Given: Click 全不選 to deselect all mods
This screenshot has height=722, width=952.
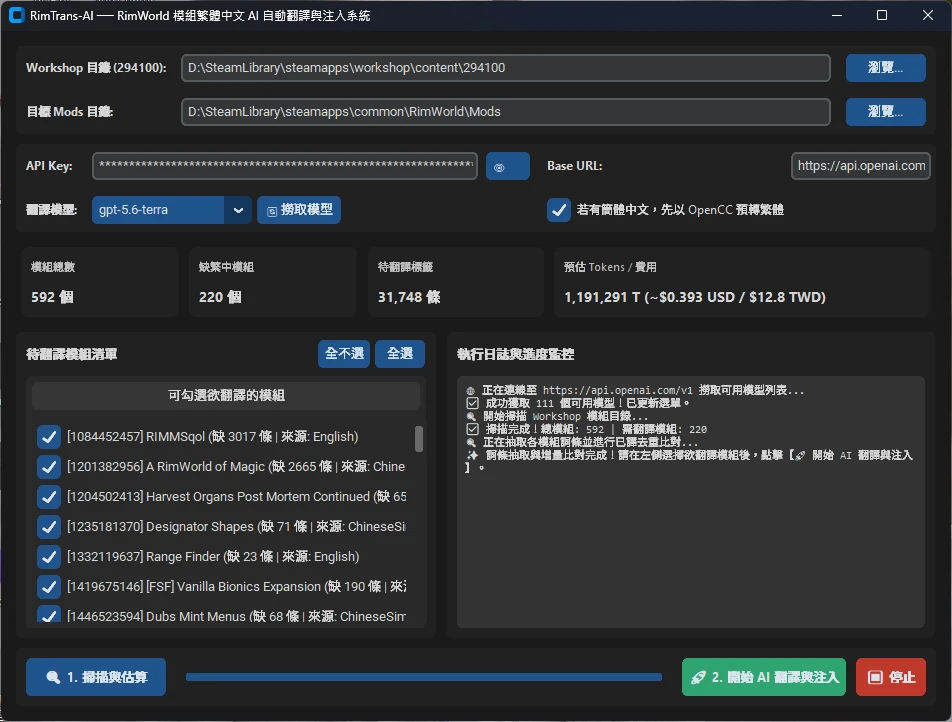Looking at the screenshot, I should click(x=344, y=353).
